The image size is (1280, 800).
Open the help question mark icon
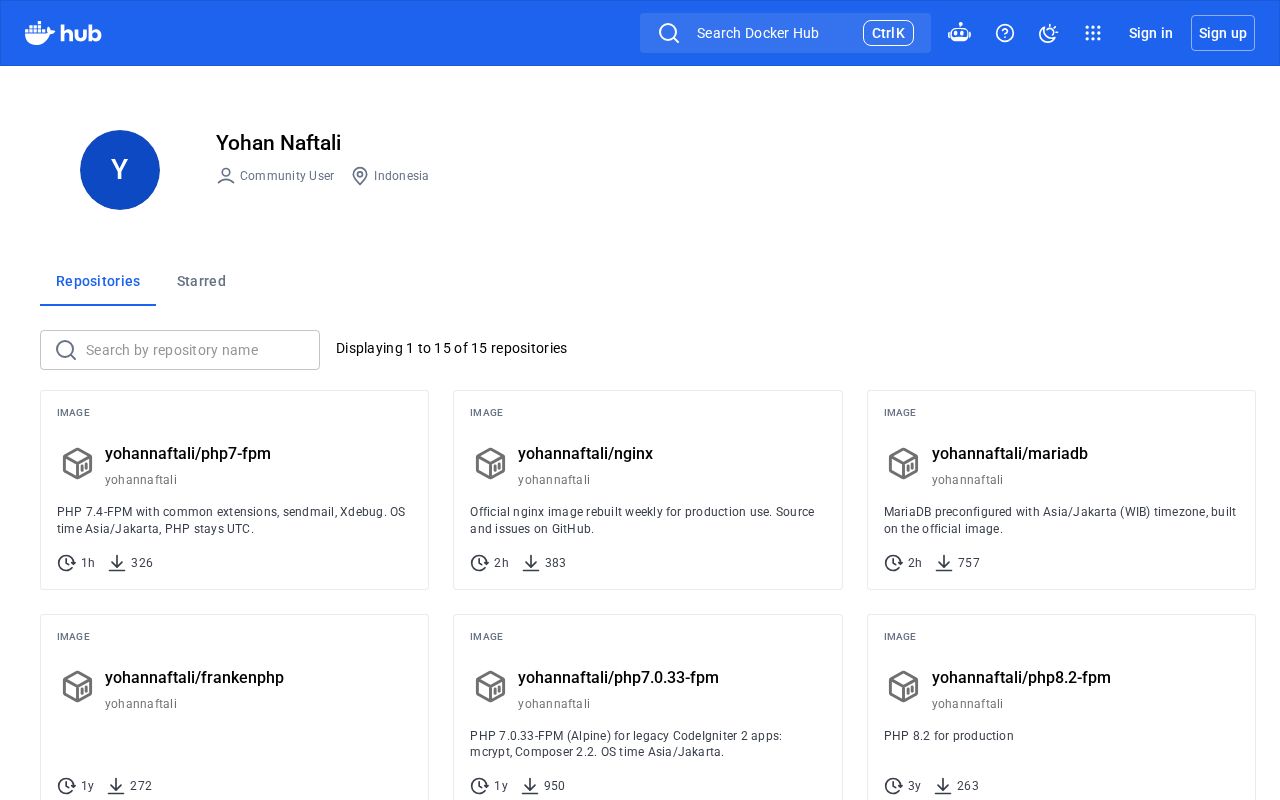coord(1005,33)
